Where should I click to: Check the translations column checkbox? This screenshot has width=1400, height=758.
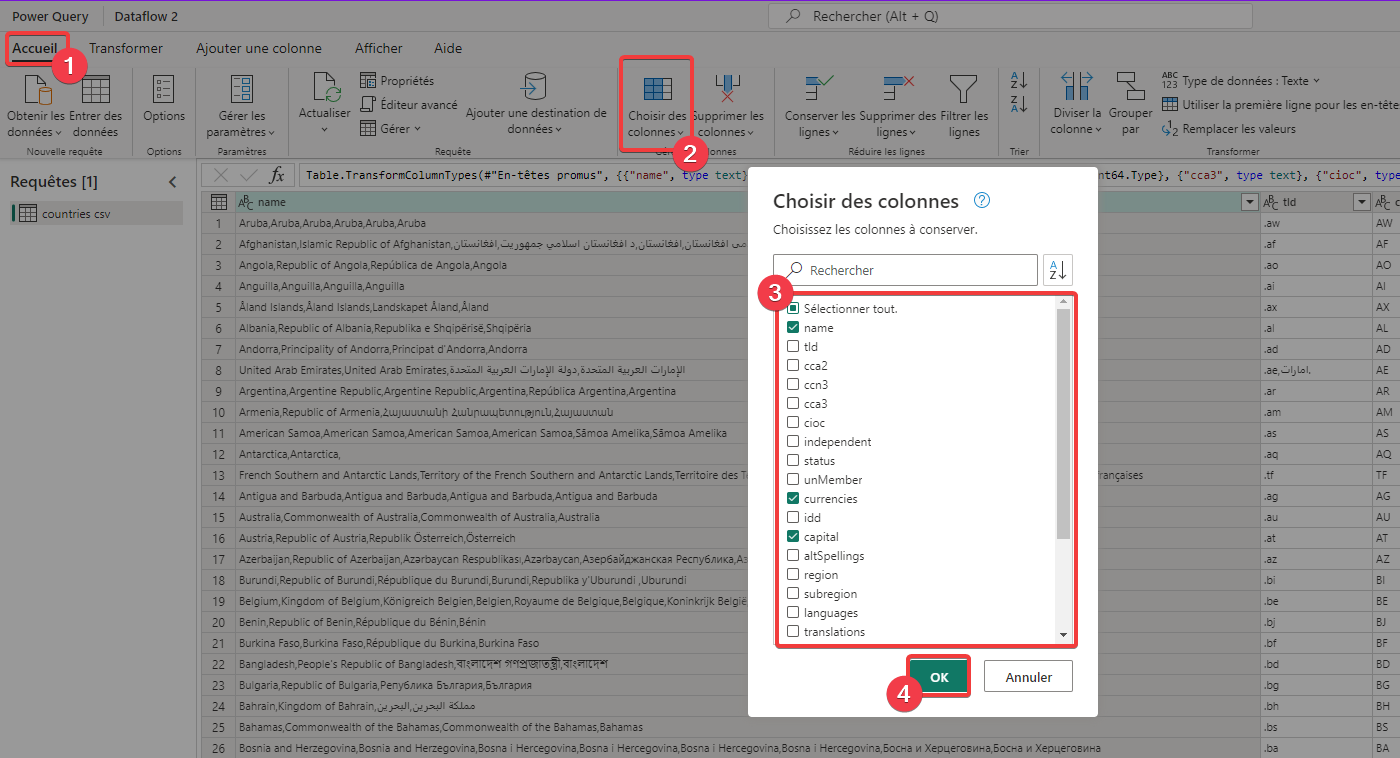click(793, 632)
